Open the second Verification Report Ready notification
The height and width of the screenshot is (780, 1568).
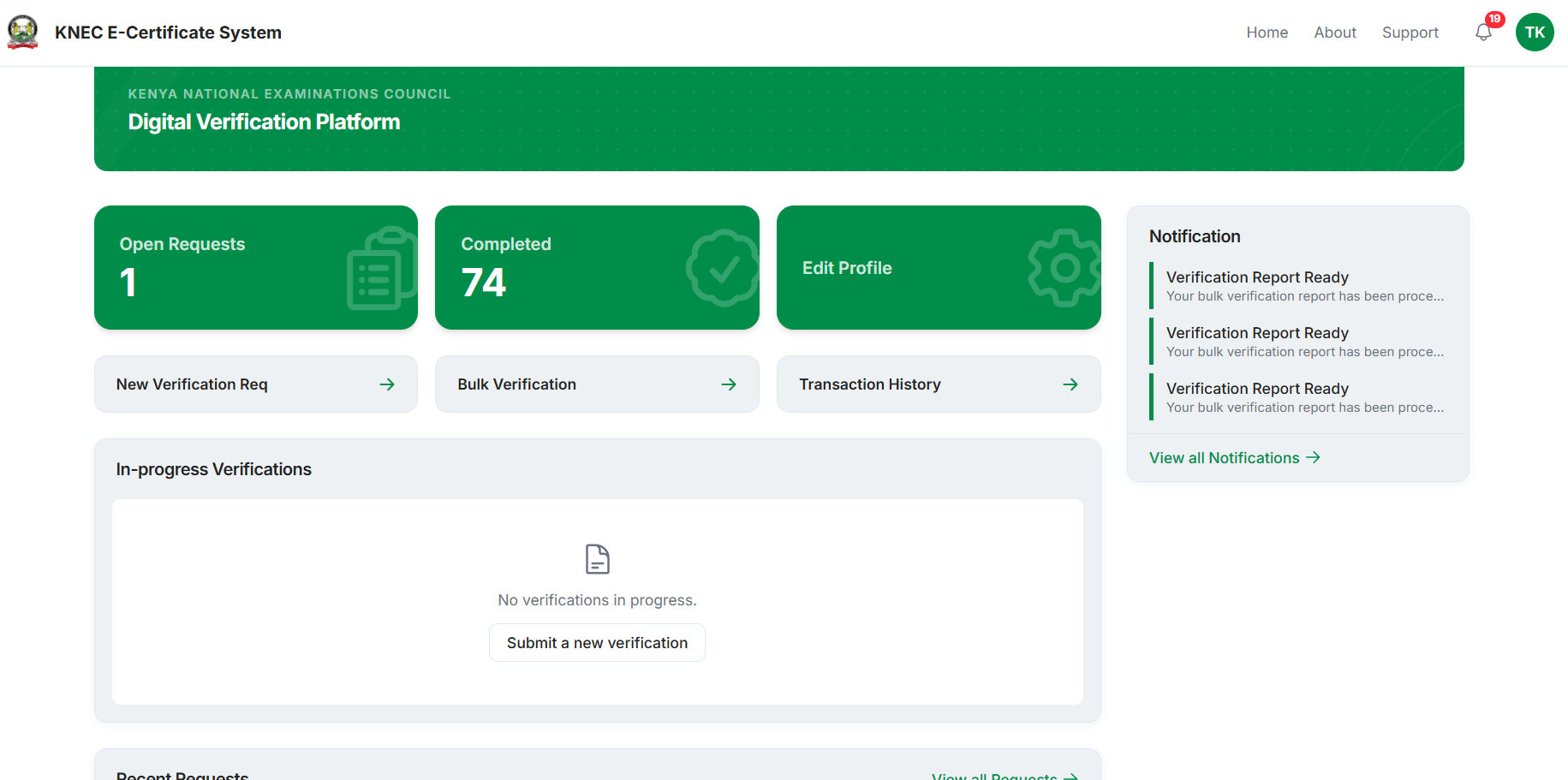click(x=1298, y=342)
